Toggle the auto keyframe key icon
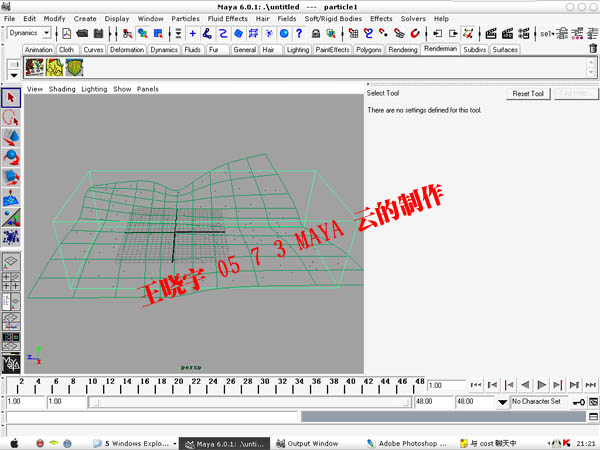The image size is (600, 450). click(579, 402)
